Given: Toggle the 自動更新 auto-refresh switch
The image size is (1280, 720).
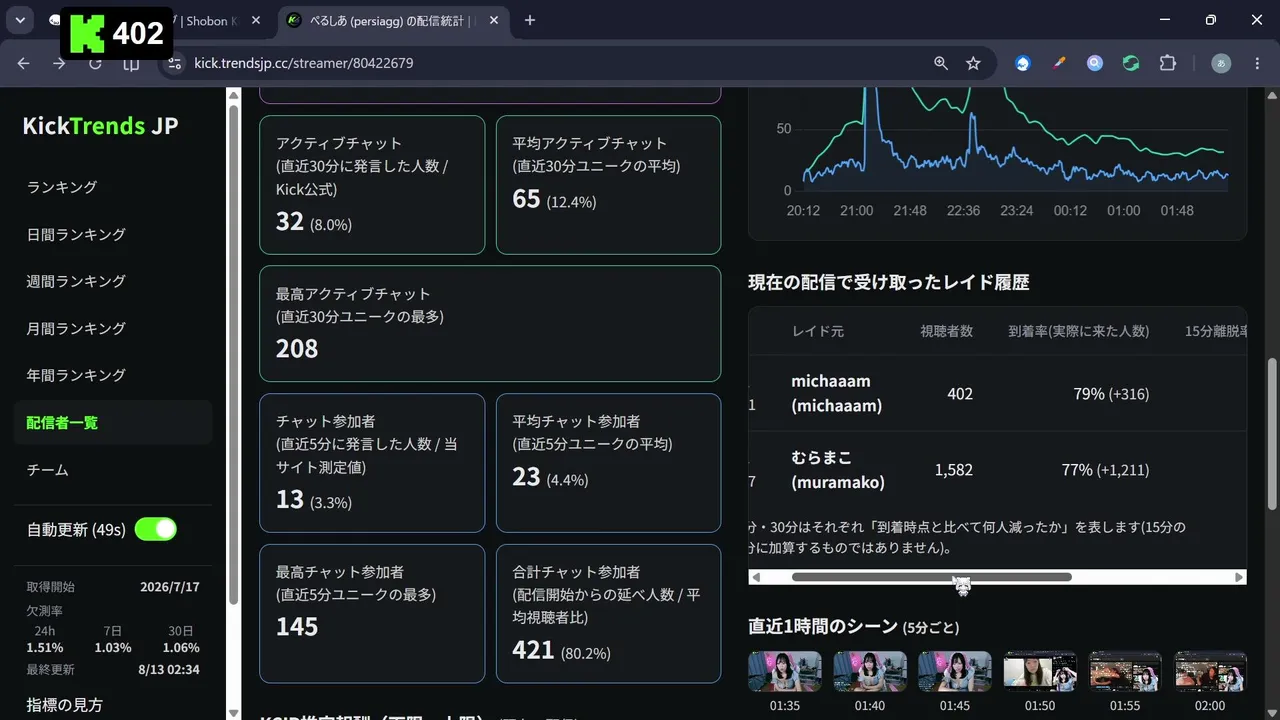Looking at the screenshot, I should coord(156,529).
